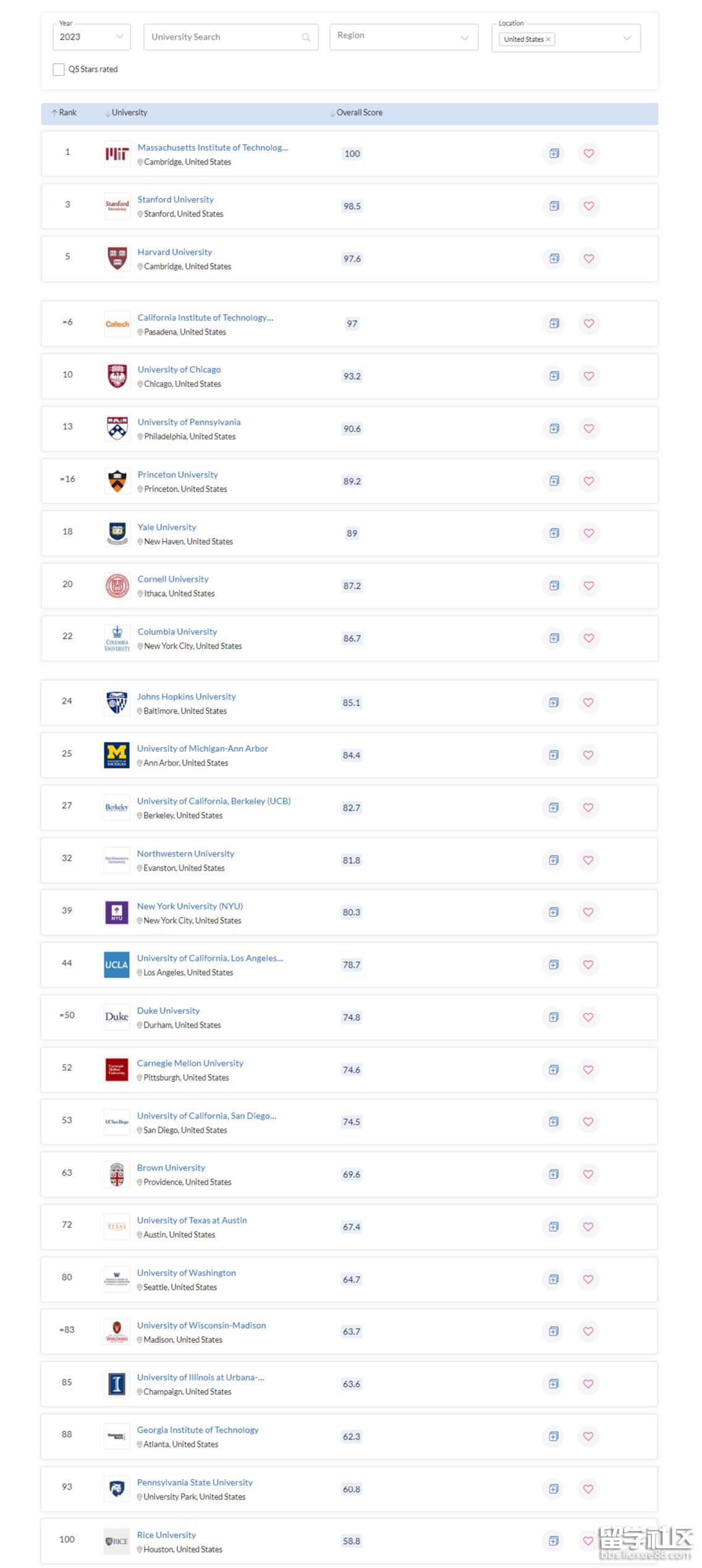
Task: Click the heart icon for Harvard University
Action: pyautogui.click(x=588, y=258)
